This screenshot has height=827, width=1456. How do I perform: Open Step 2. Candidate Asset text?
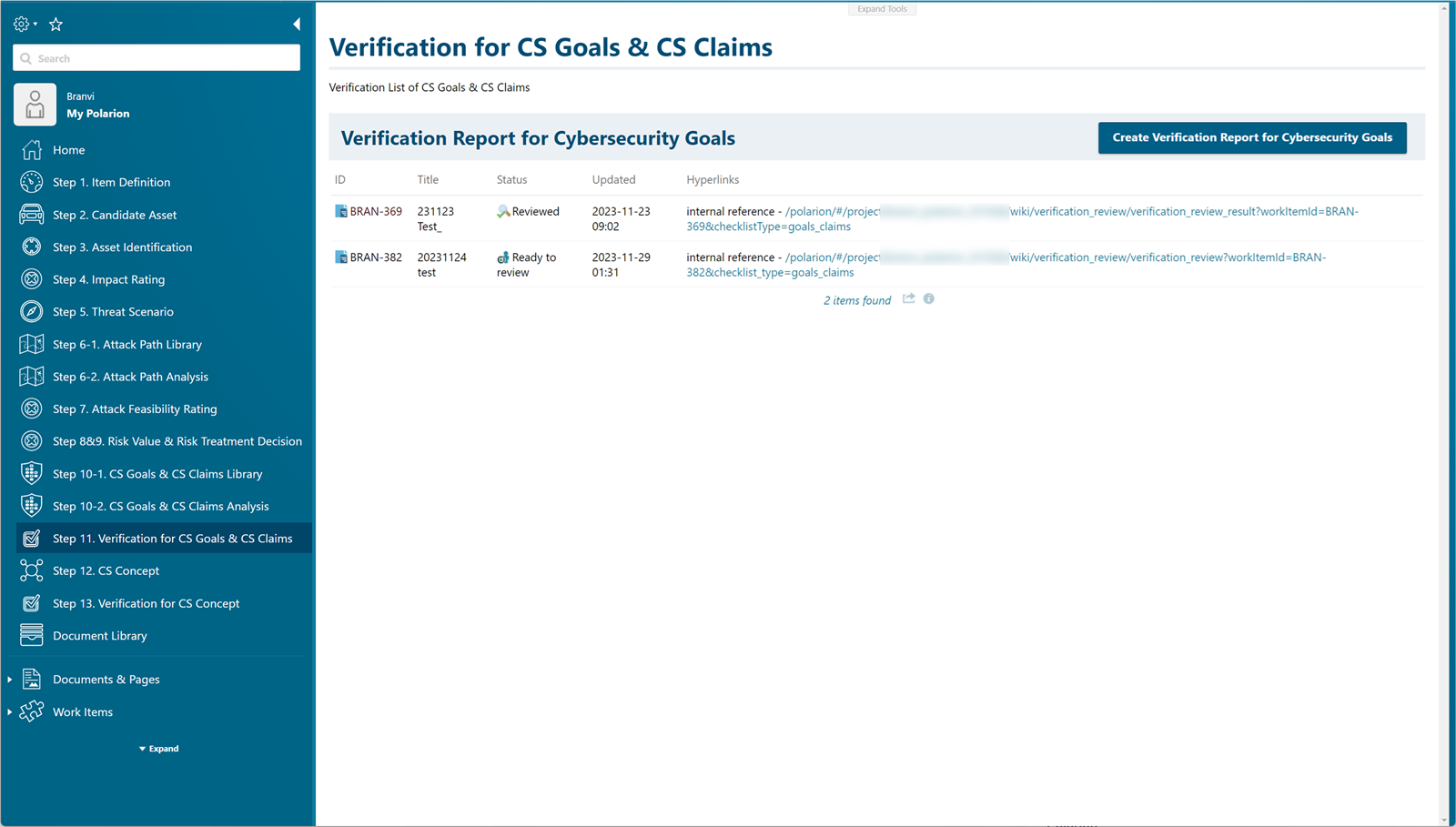pos(115,215)
